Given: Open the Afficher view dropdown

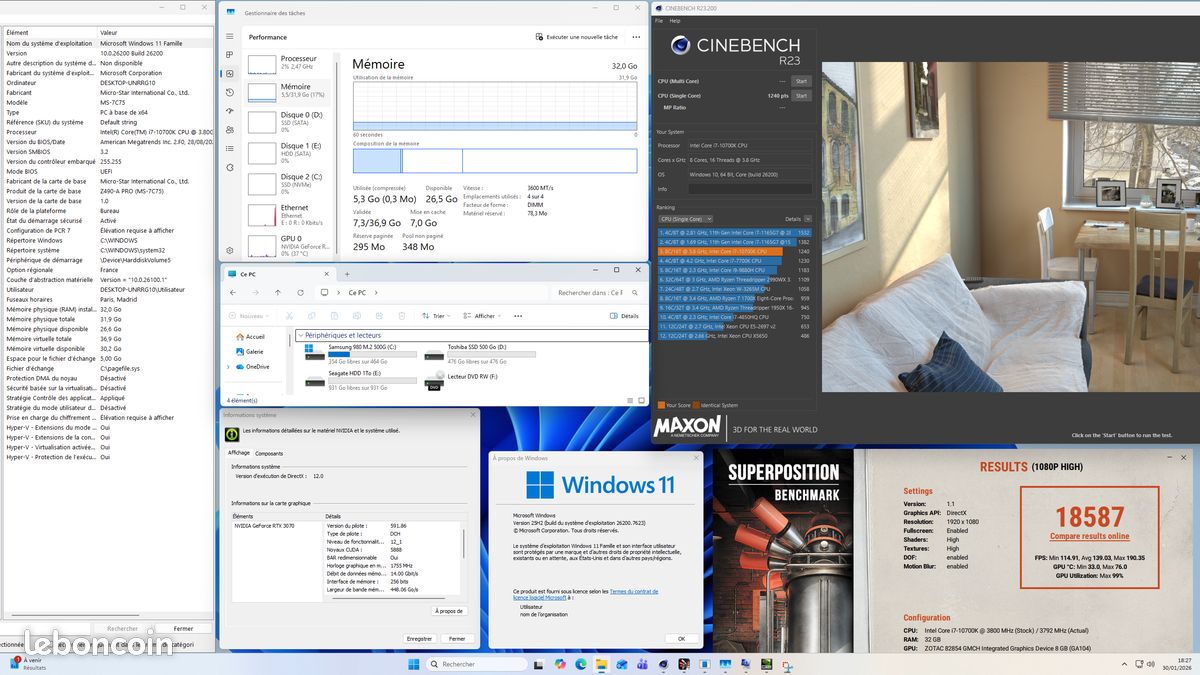Looking at the screenshot, I should click(x=483, y=316).
